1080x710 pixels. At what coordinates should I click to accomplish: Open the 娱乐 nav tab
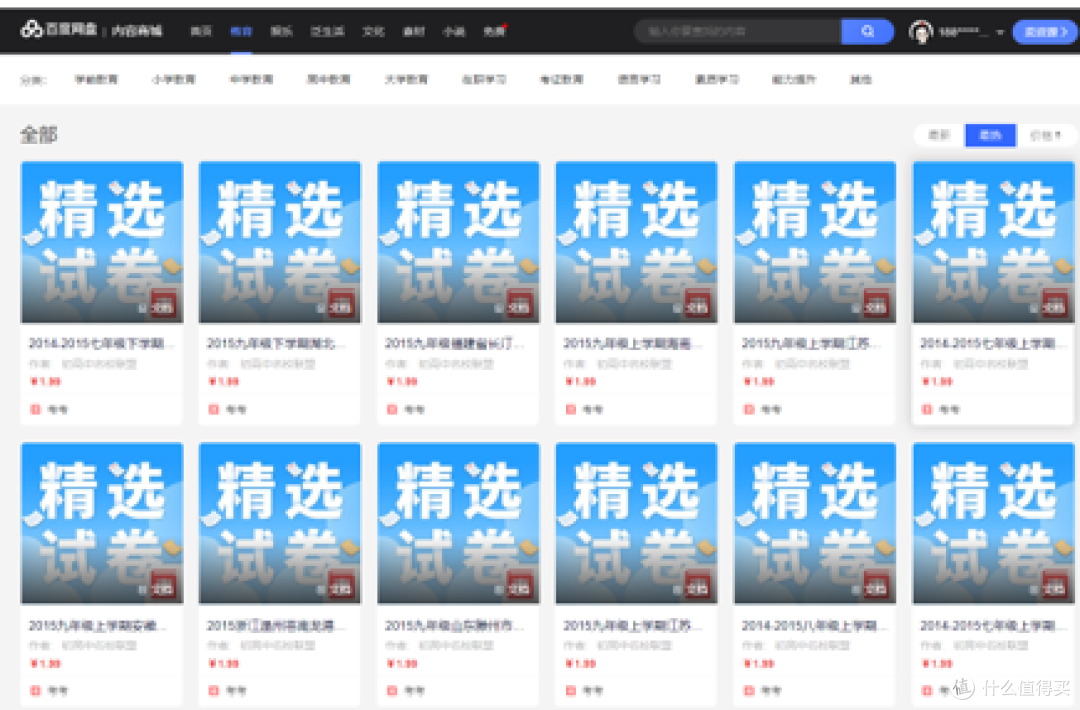(x=281, y=32)
